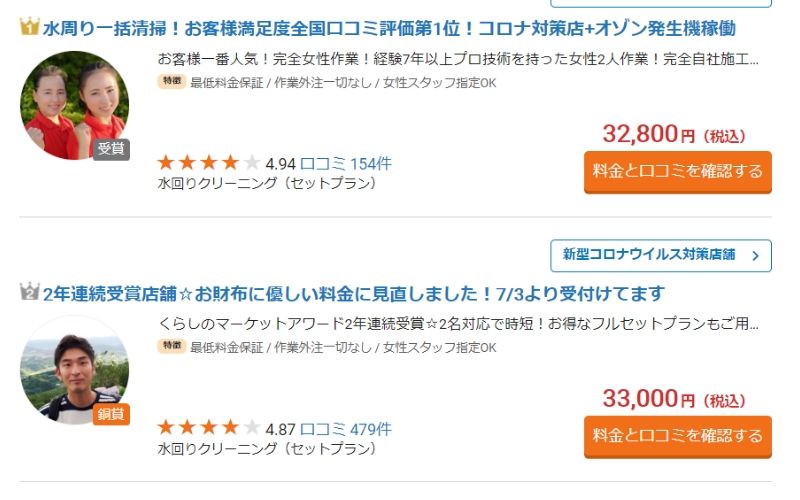
Task: Click the star rating of the 4.87 listing
Action: coord(209,429)
